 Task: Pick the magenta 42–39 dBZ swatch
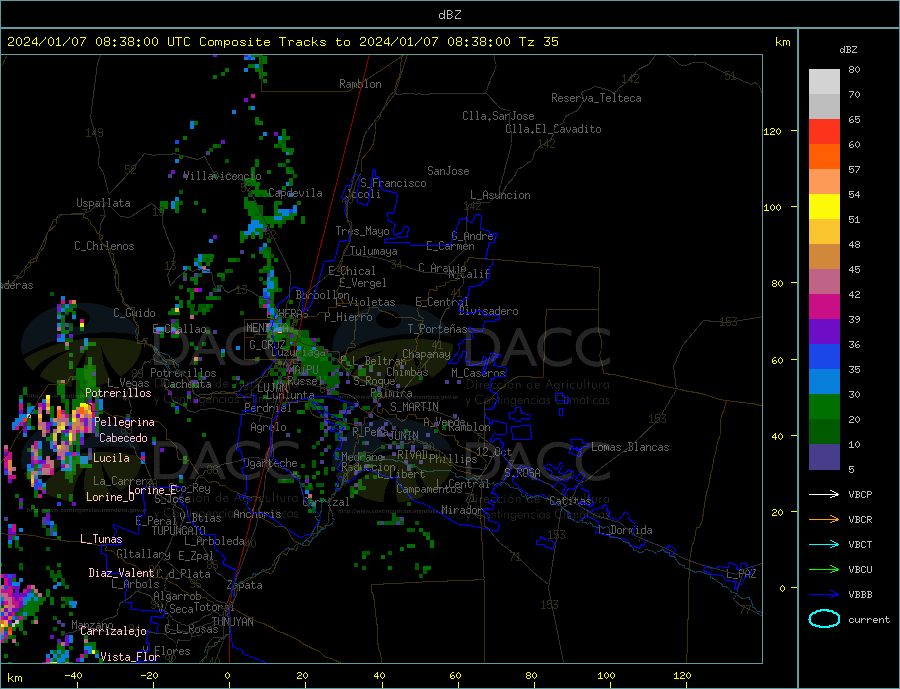coord(824,307)
